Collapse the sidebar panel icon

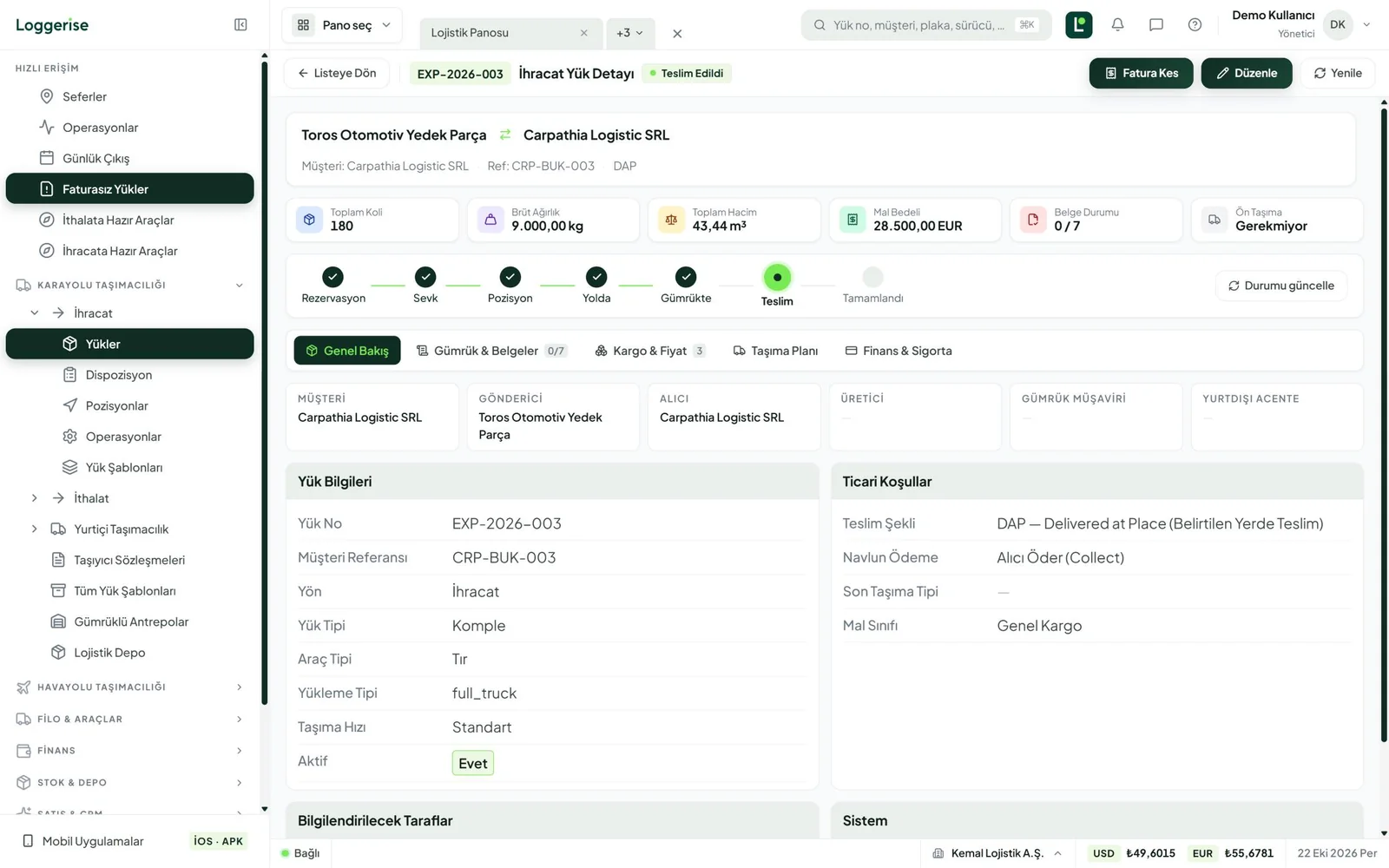(240, 25)
